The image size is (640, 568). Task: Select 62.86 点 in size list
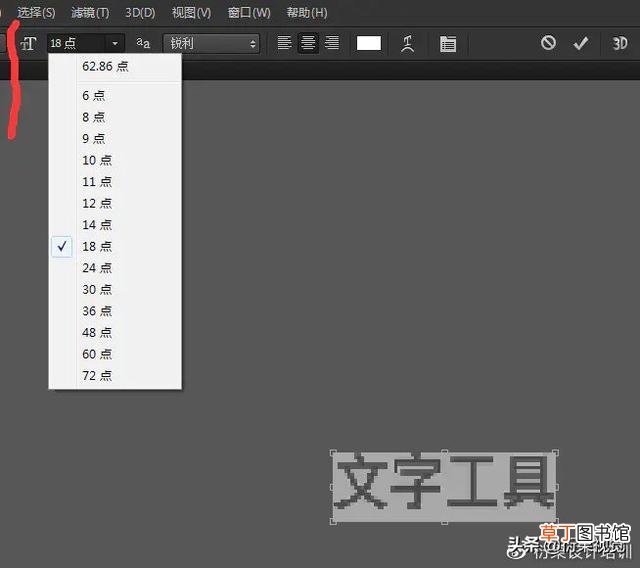[x=115, y=66]
